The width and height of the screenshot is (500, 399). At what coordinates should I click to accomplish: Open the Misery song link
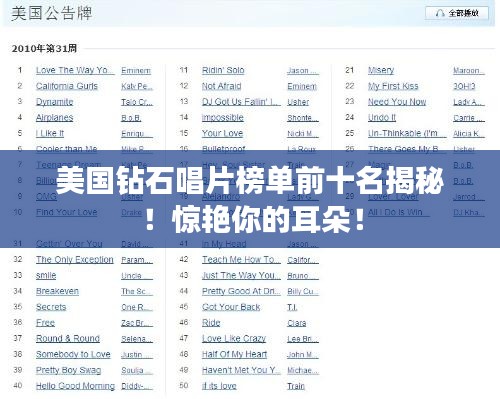coord(381,70)
